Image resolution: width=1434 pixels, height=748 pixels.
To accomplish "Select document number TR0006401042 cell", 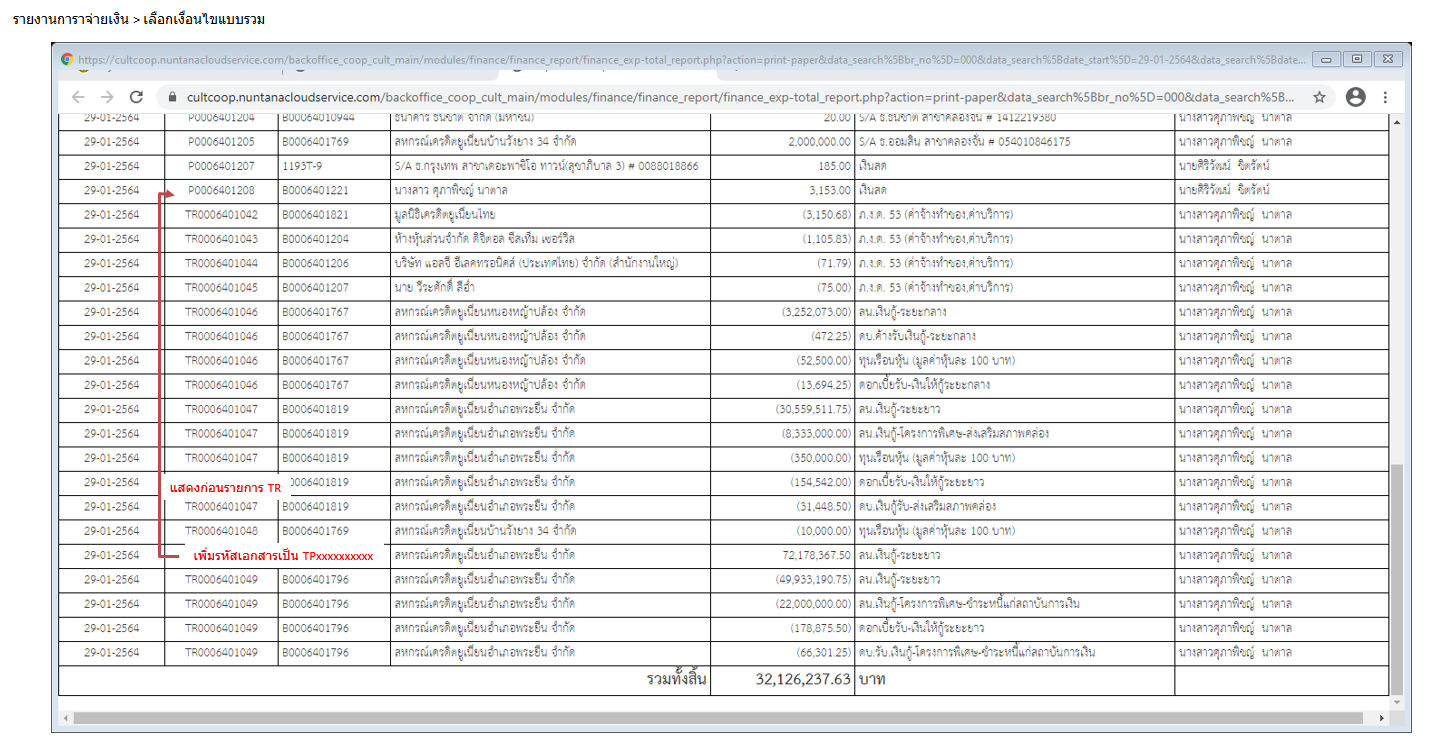I will pos(221,214).
